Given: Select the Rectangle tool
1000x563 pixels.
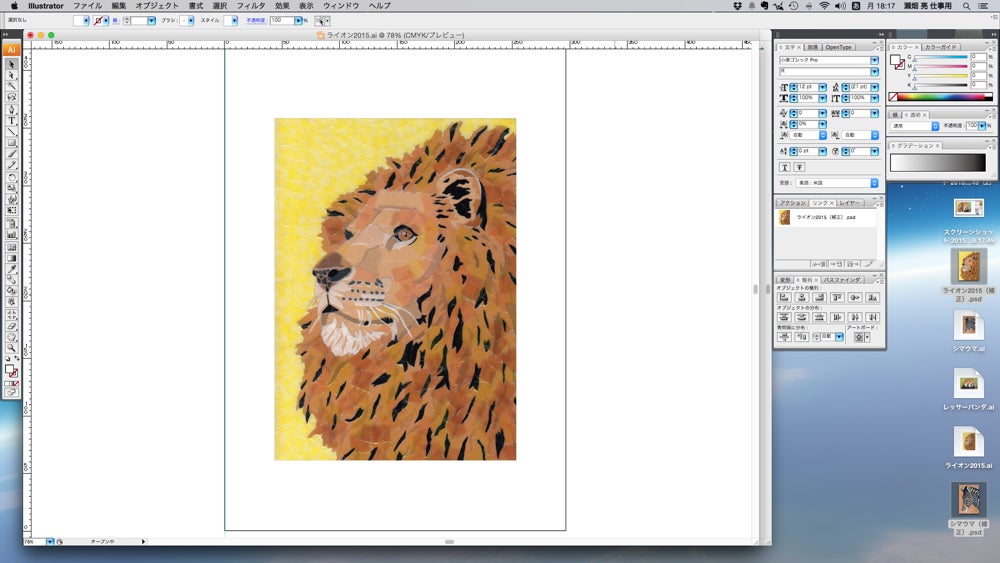Looking at the screenshot, I should click(x=12, y=143).
